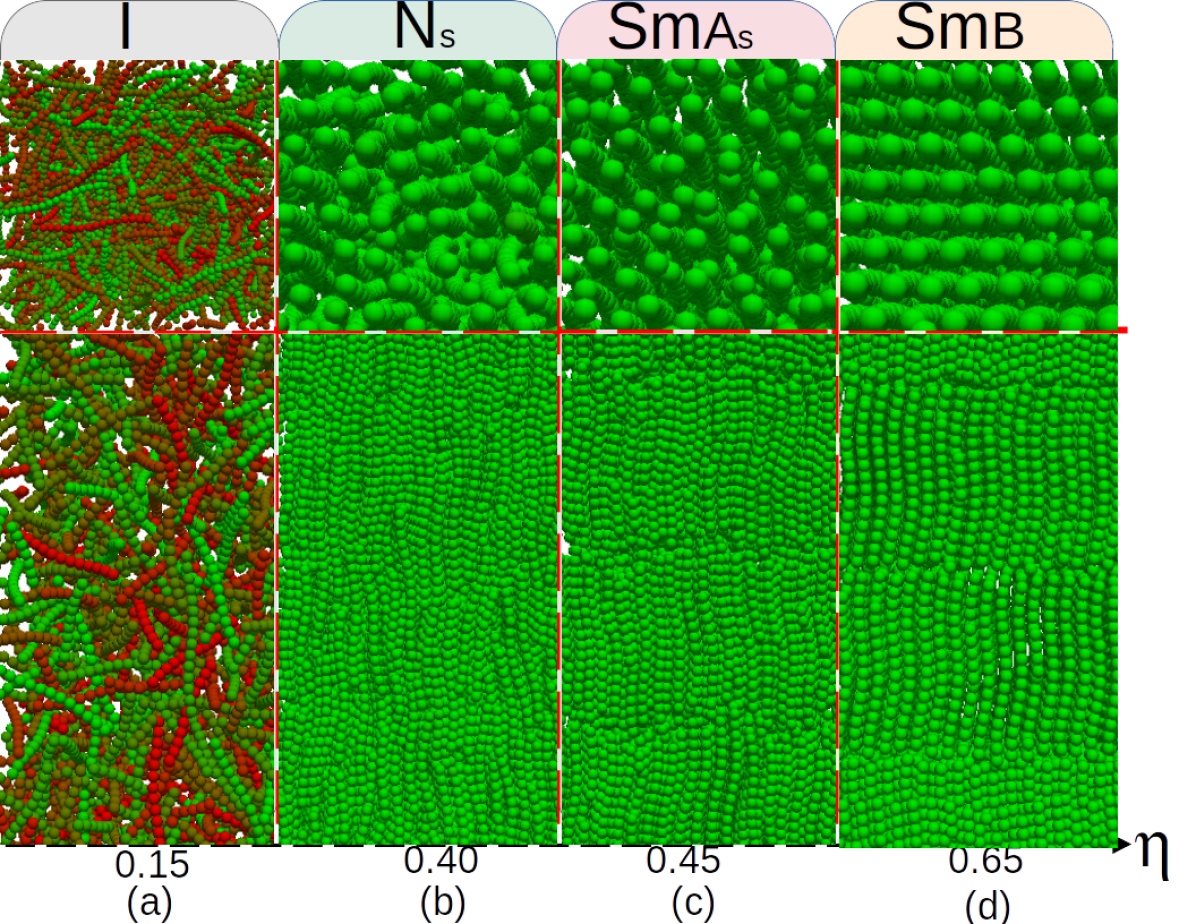Click the 0.40 packing fraction value
The height and width of the screenshot is (924, 1196).
(441, 861)
